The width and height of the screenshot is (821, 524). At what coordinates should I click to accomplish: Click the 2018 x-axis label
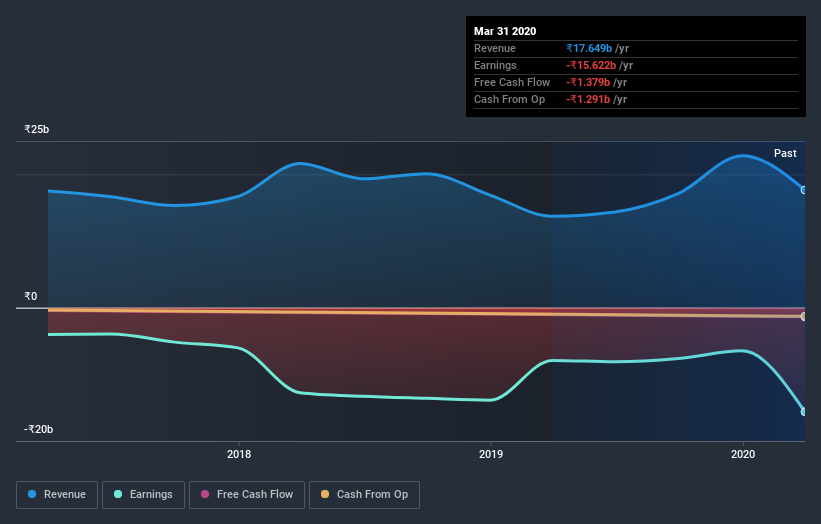click(239, 454)
